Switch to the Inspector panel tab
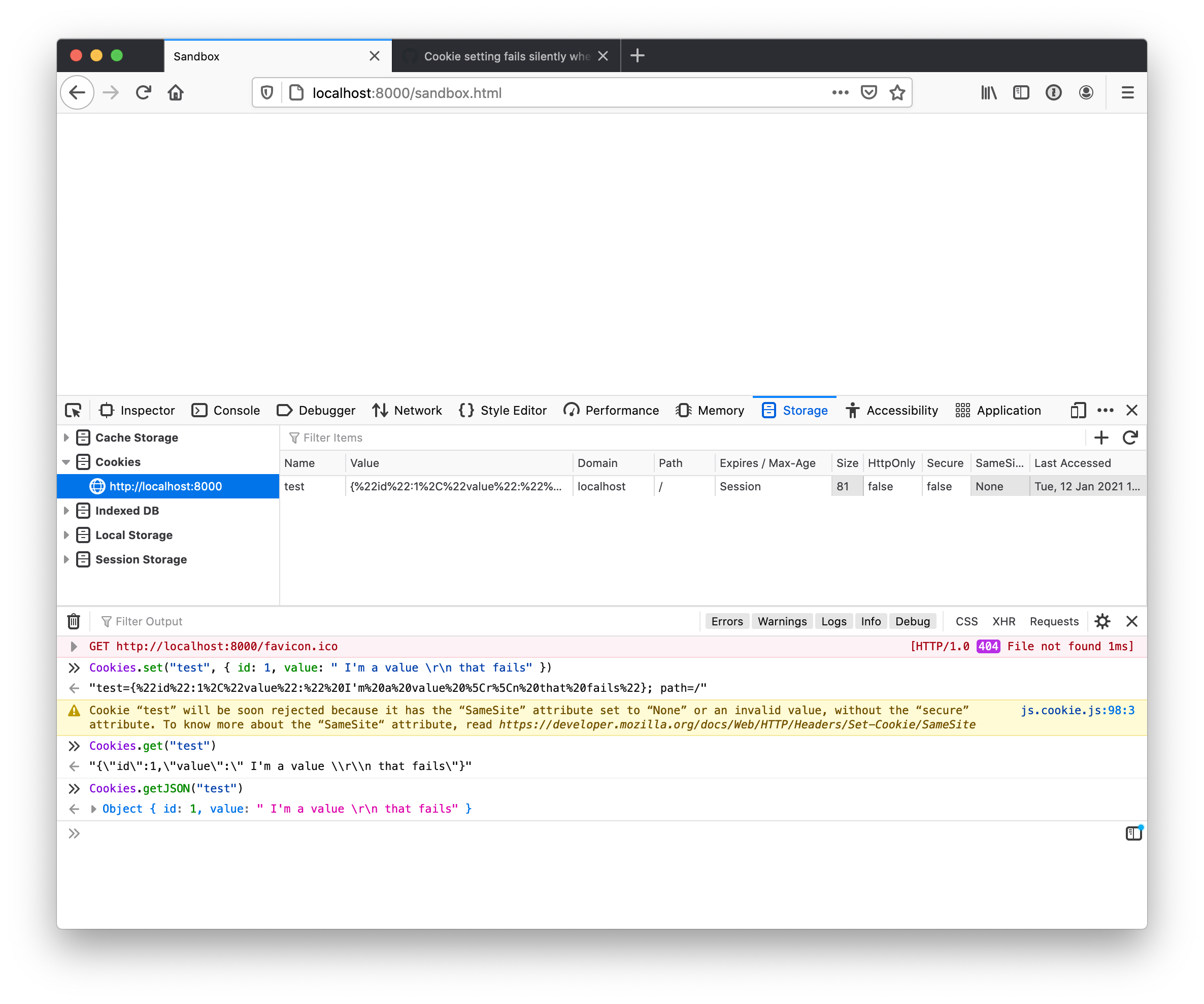1204x1004 pixels. 137,411
